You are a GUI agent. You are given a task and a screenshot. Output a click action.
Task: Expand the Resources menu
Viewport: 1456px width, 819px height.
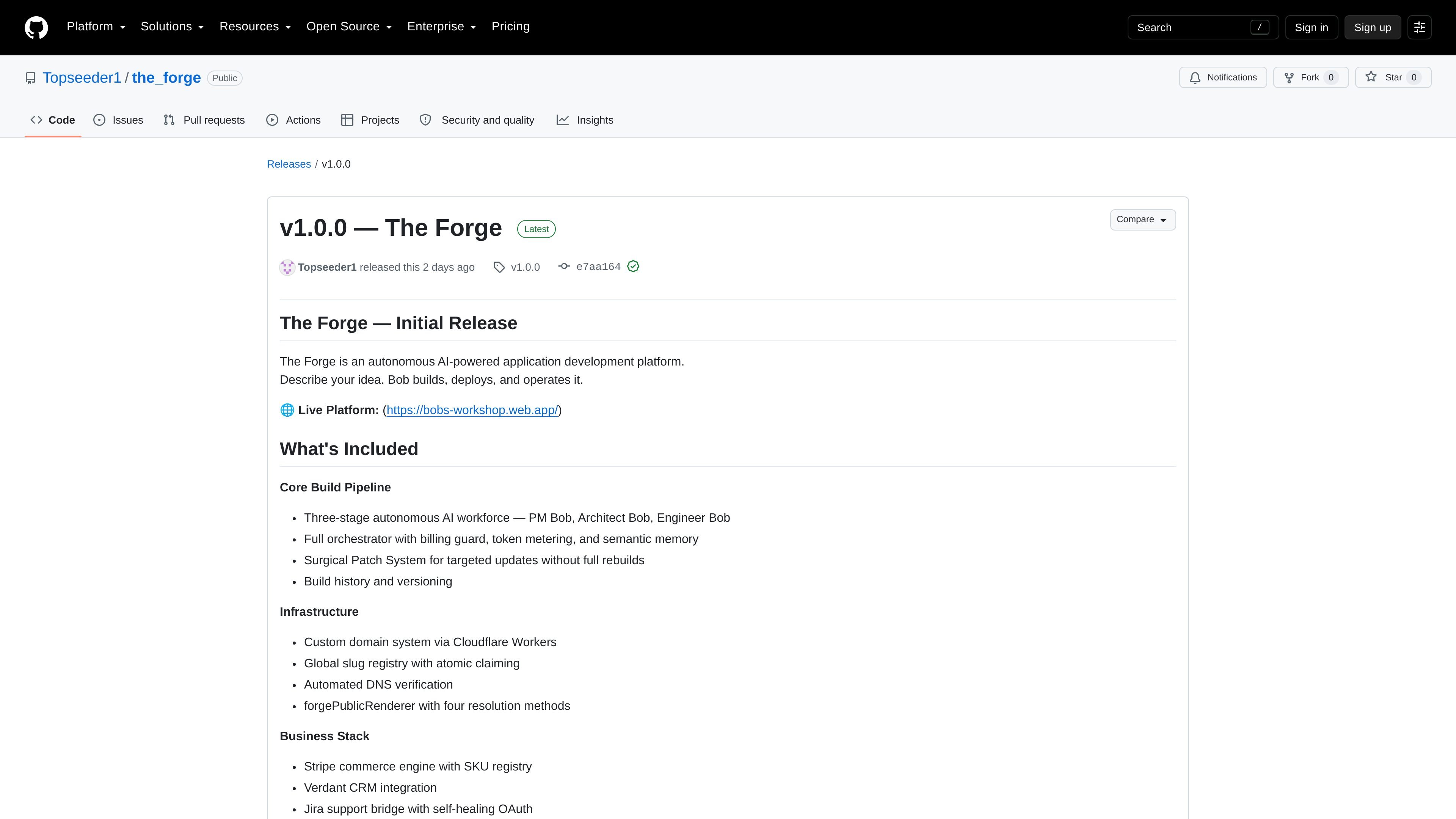(256, 27)
